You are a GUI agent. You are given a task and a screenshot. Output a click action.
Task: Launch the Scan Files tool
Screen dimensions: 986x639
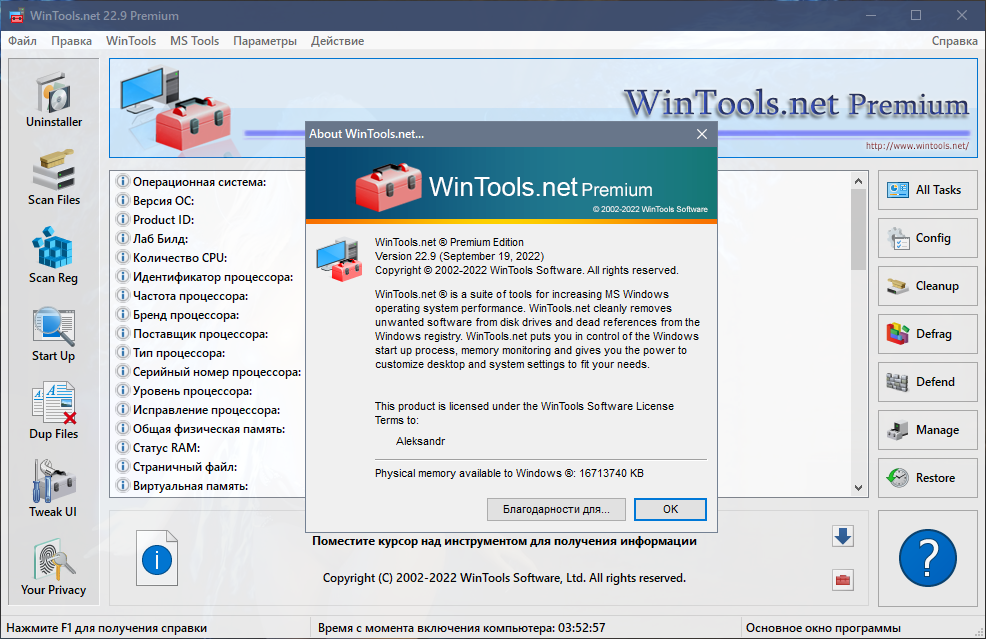coord(53,178)
